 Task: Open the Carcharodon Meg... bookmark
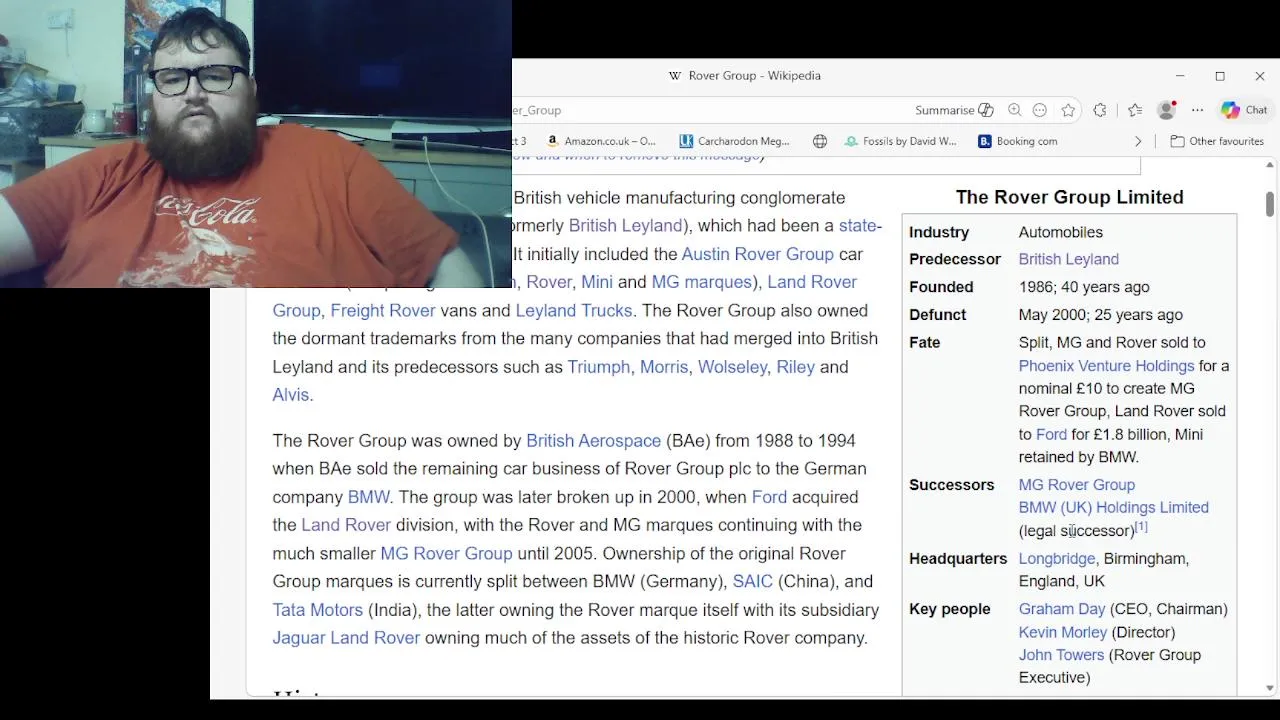coord(734,141)
